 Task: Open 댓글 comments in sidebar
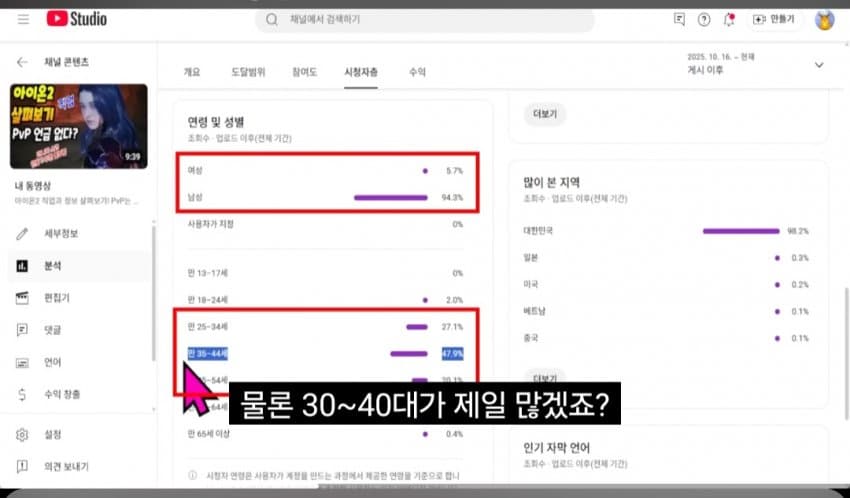52,330
